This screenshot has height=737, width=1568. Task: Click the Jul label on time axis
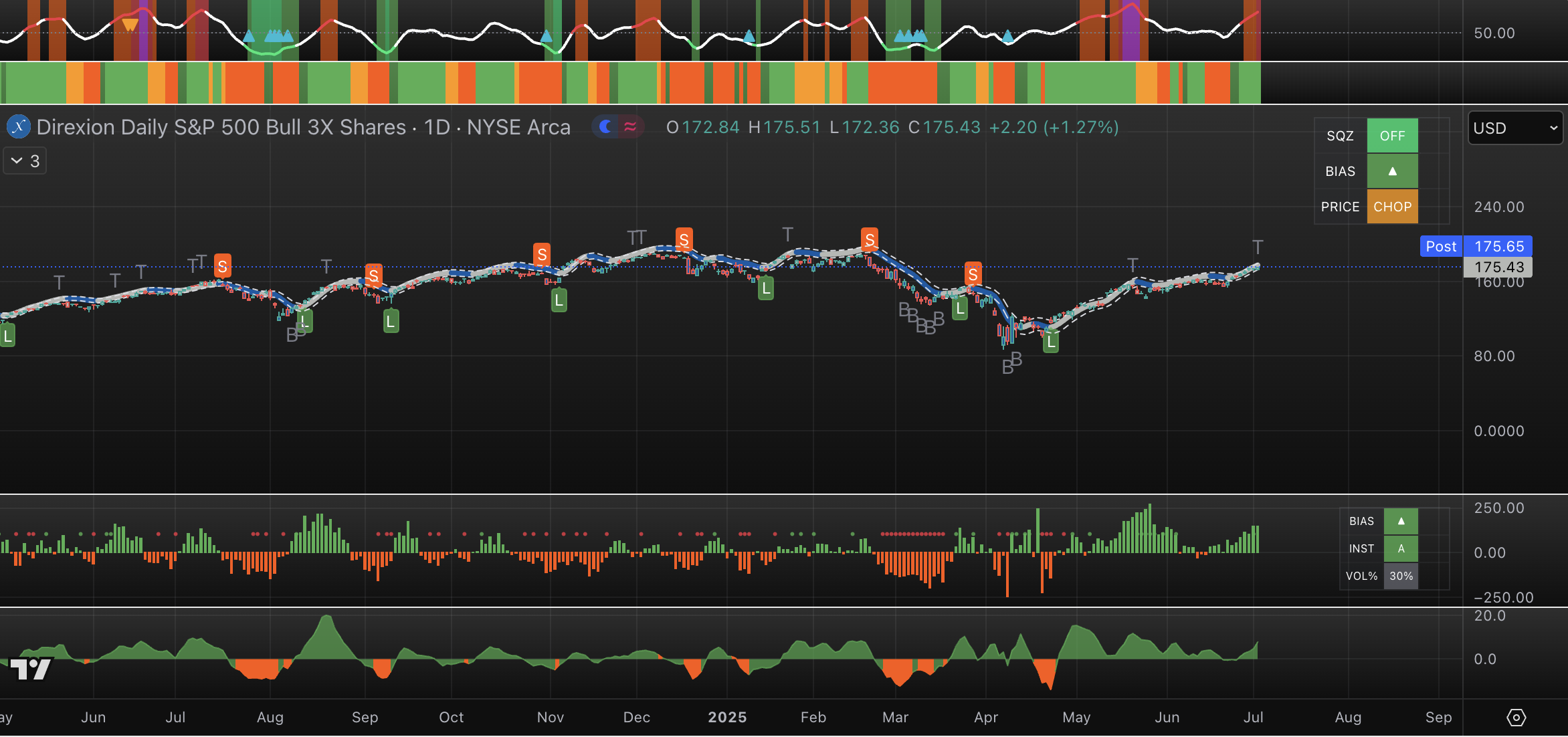[x=1253, y=718]
